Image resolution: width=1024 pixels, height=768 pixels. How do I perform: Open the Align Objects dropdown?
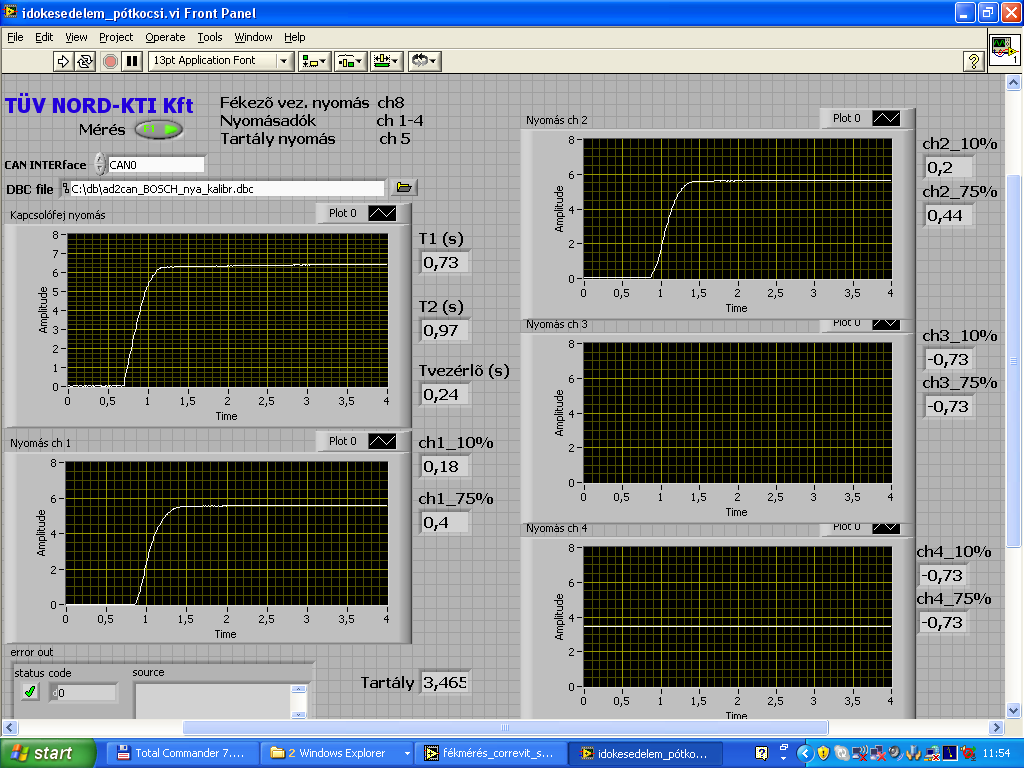tap(315, 61)
